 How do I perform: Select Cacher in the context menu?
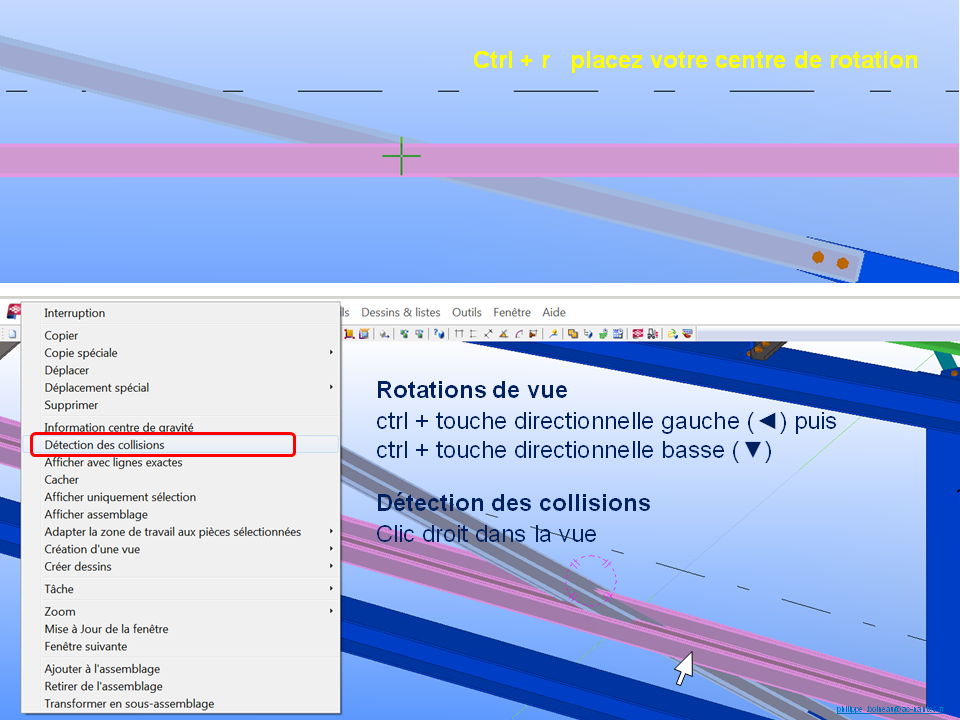coord(181,479)
